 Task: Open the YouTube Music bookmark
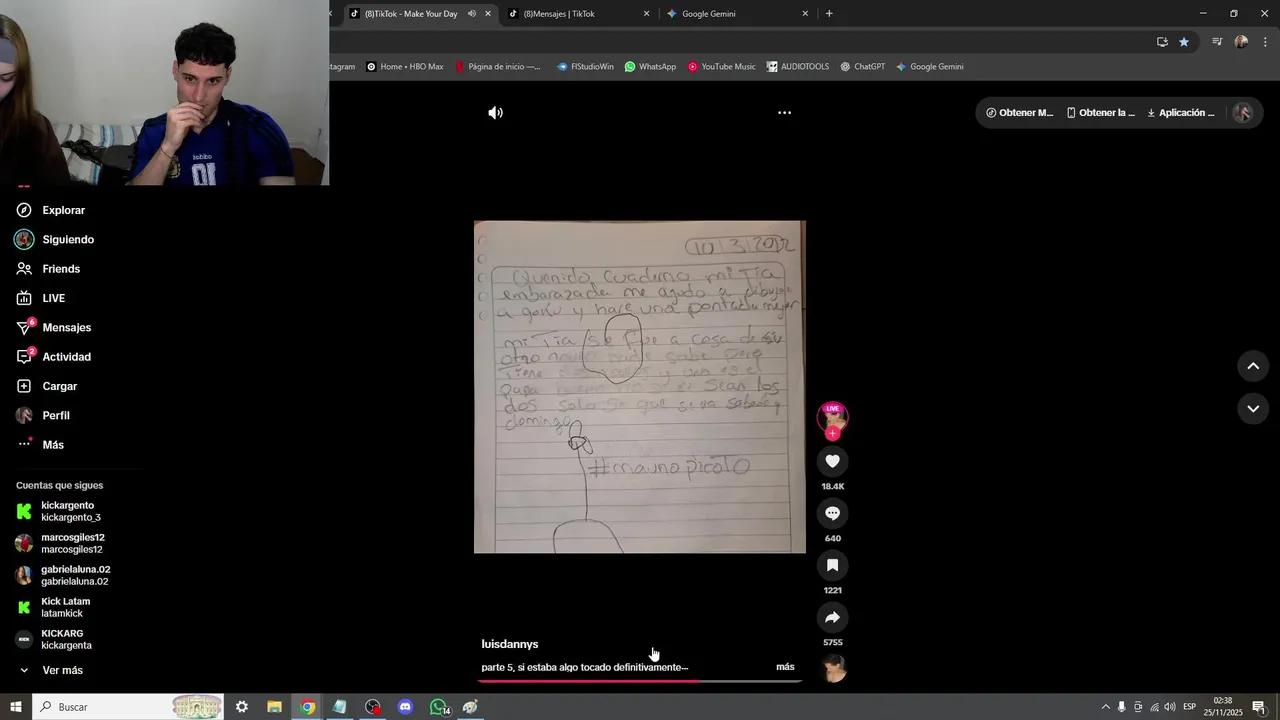click(721, 67)
